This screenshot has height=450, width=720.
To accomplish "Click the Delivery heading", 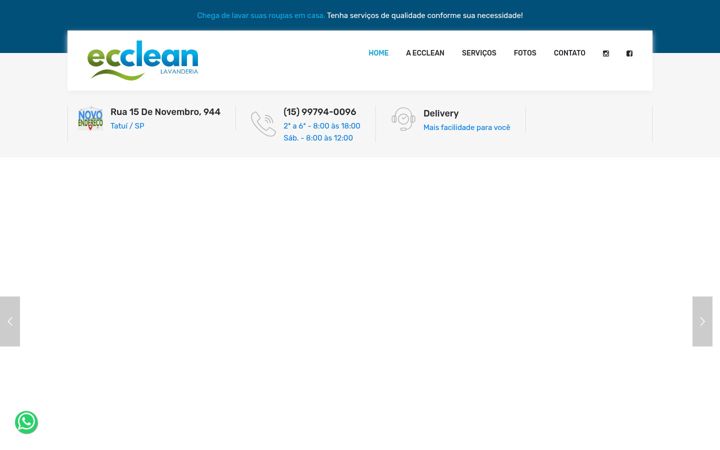I will coord(441,113).
